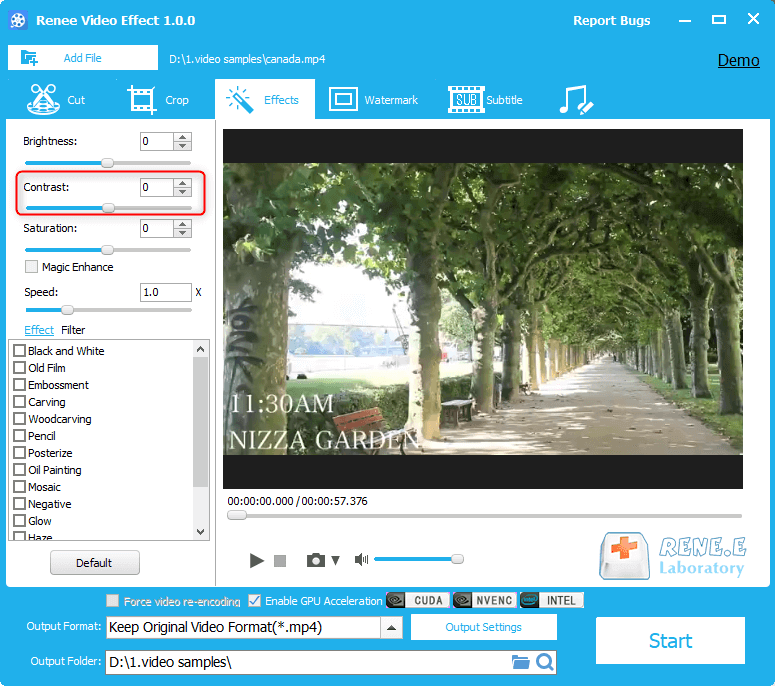Open the music note audio tab icon
The width and height of the screenshot is (775, 686).
[576, 100]
